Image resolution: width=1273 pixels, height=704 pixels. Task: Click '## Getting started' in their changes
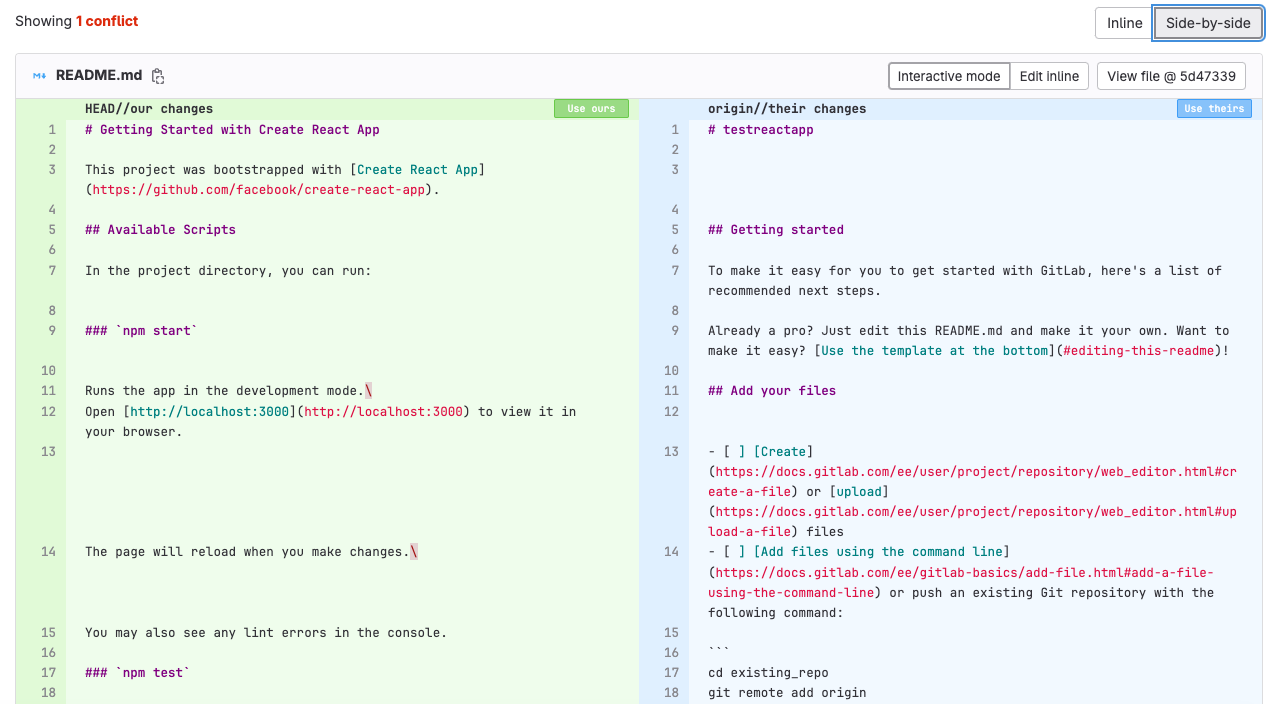pyautogui.click(x=776, y=229)
